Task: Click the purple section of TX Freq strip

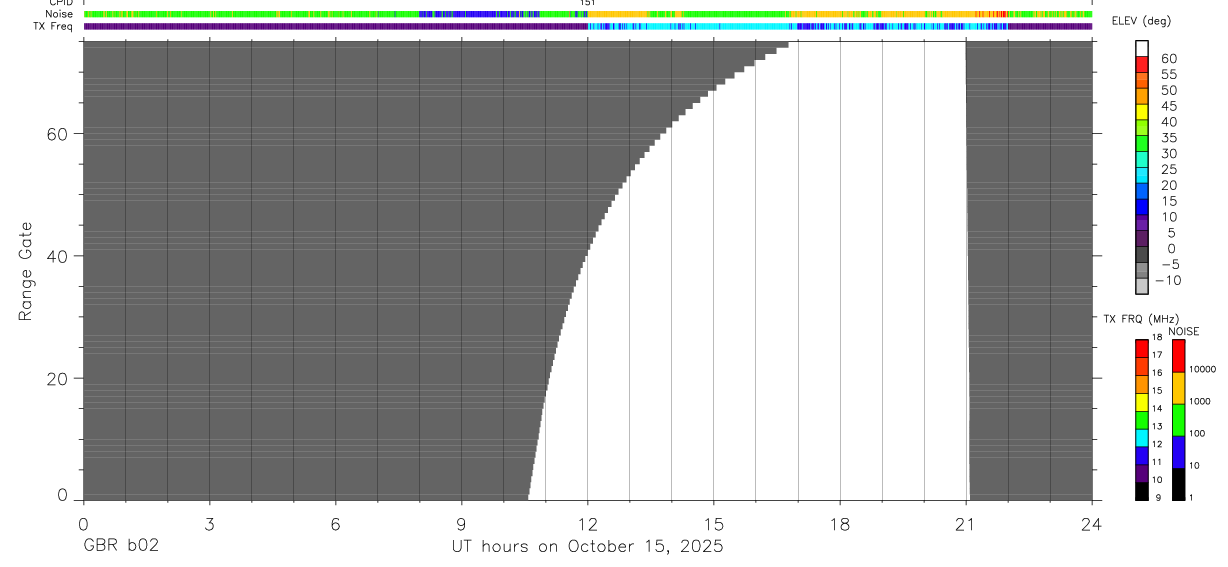Action: pos(335,27)
